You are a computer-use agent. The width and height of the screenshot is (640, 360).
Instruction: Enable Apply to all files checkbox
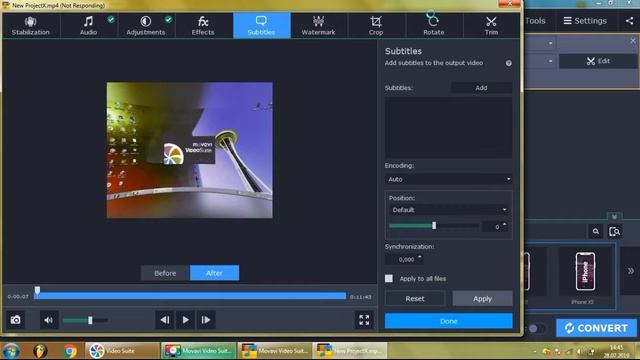pos(389,278)
